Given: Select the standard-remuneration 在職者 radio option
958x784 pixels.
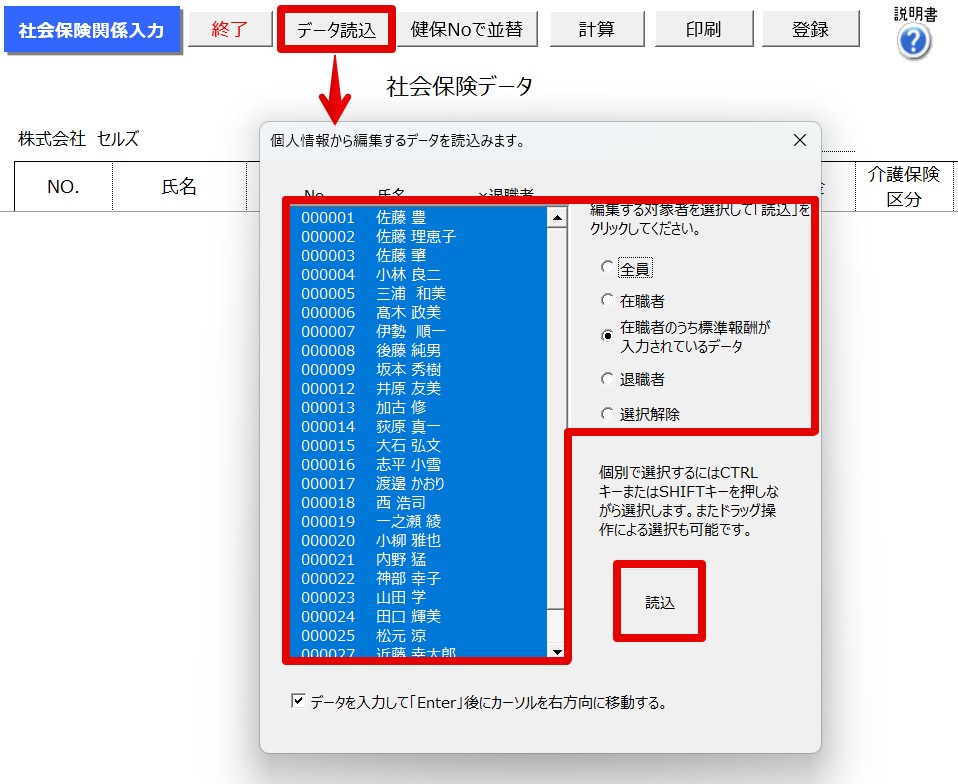Looking at the screenshot, I should [607, 335].
